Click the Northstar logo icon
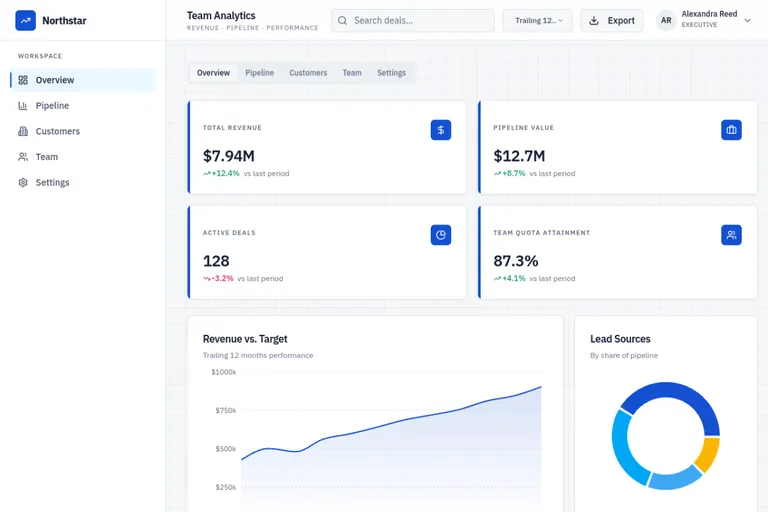768x512 pixels. click(25, 21)
